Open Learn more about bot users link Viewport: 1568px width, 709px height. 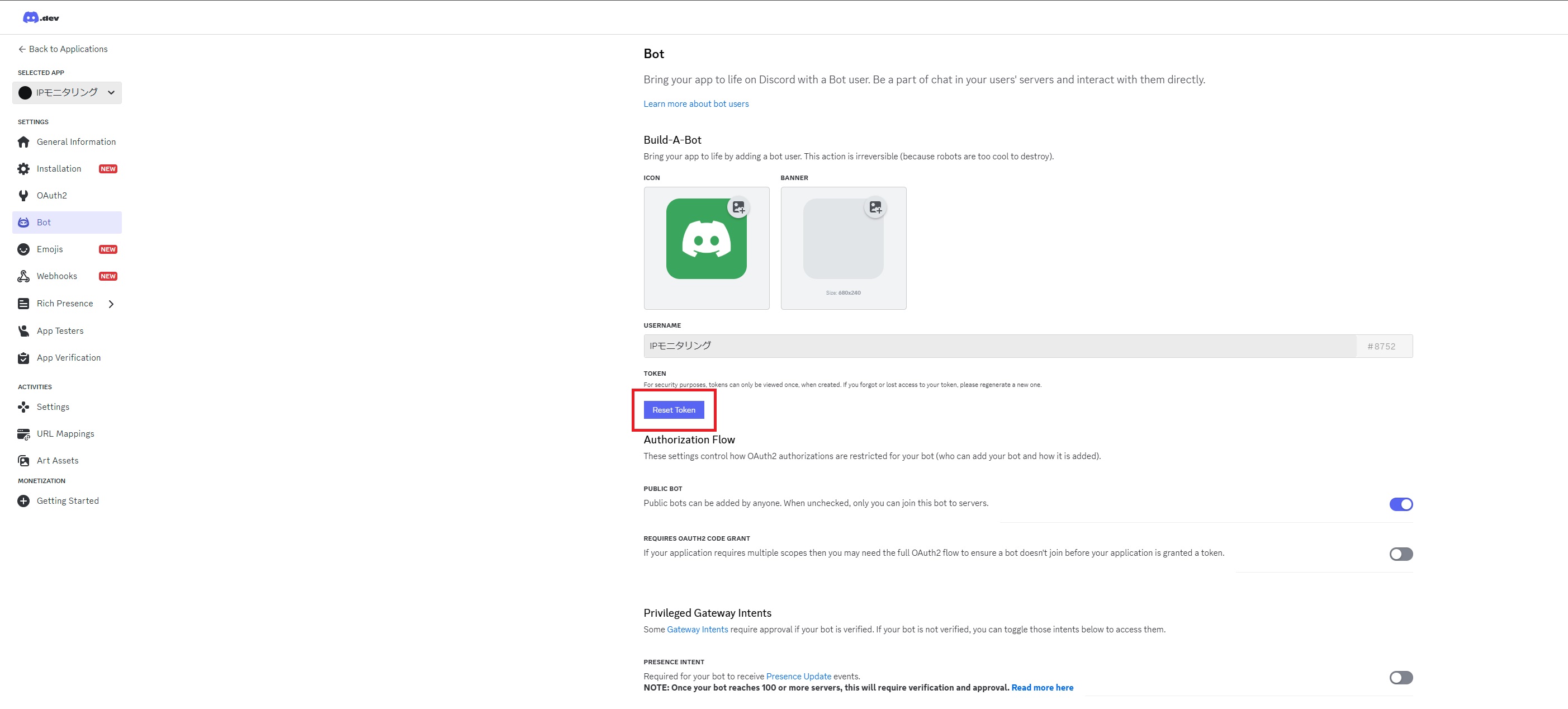[x=696, y=104]
